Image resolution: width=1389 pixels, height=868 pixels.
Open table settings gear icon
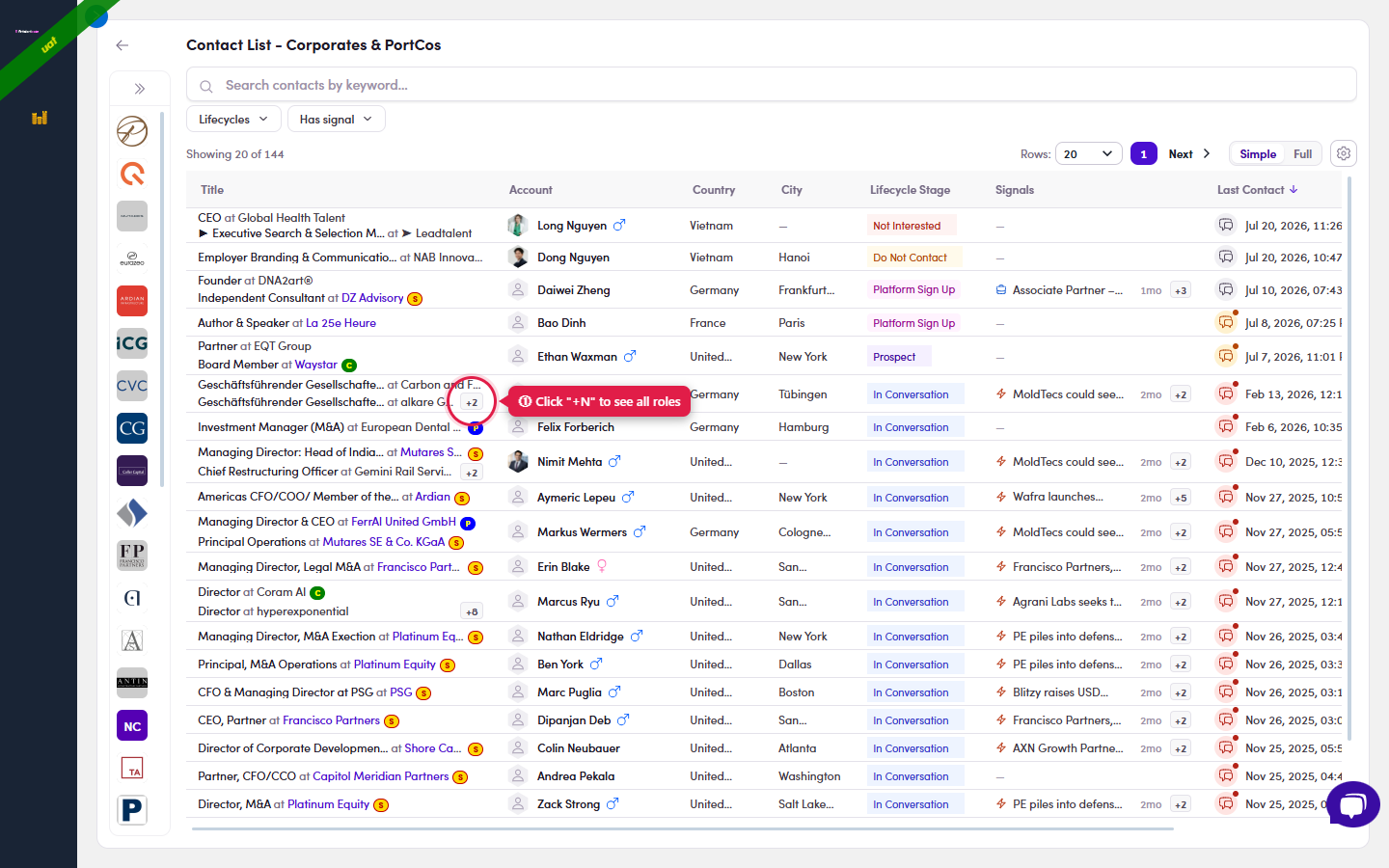coord(1344,153)
